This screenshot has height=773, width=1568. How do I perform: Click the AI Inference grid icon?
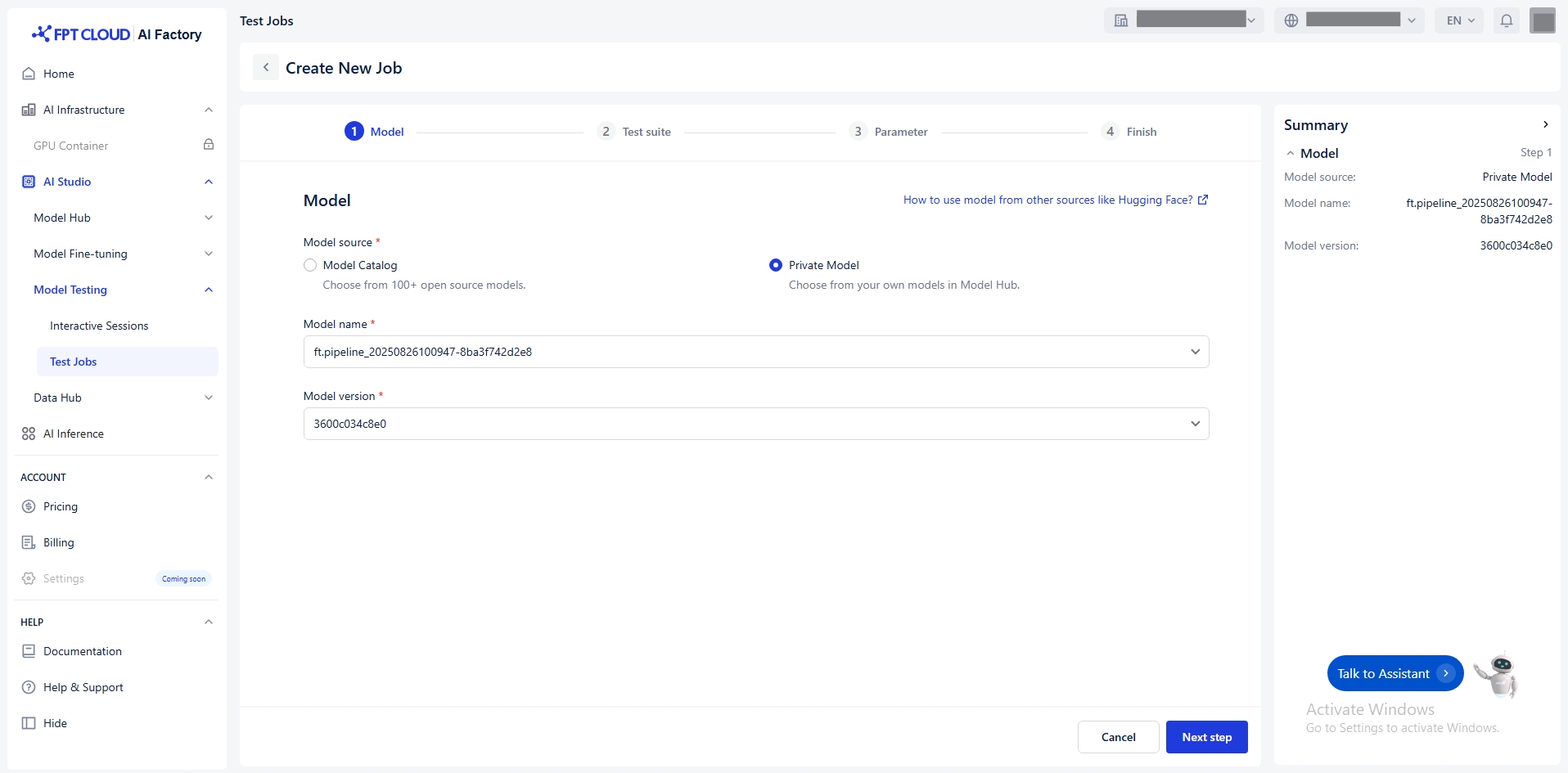pos(29,434)
